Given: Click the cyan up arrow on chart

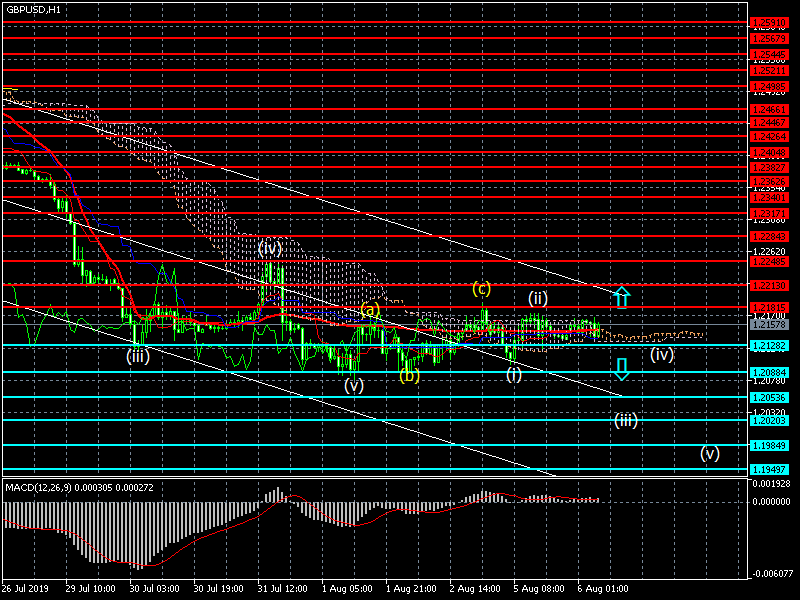Looking at the screenshot, I should (621, 296).
